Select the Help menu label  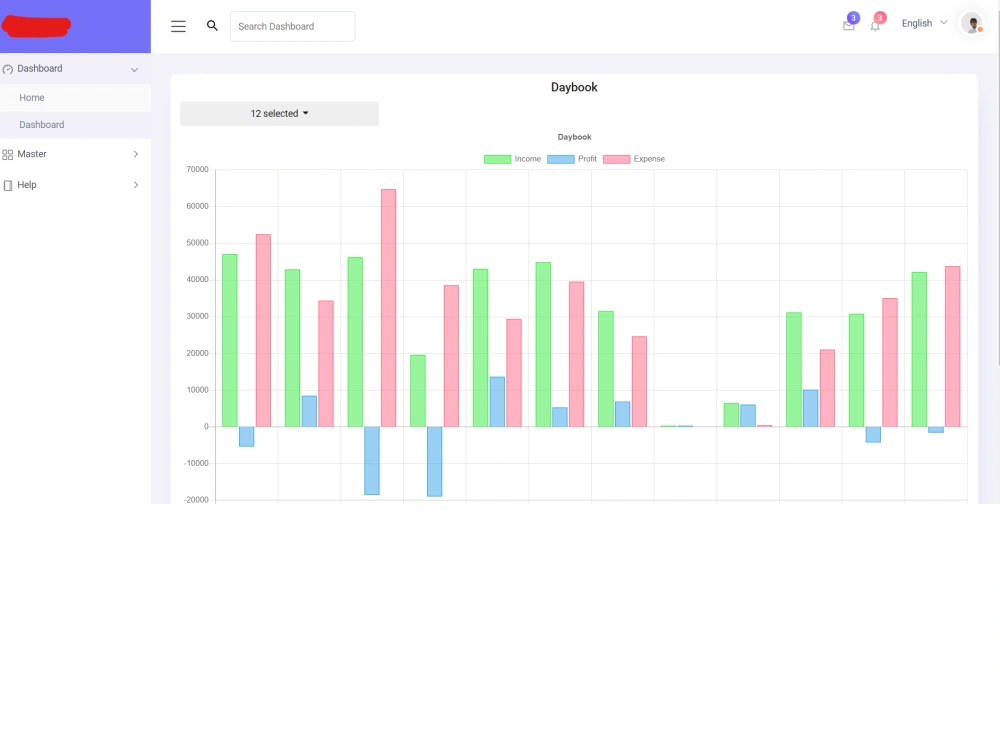[27, 184]
